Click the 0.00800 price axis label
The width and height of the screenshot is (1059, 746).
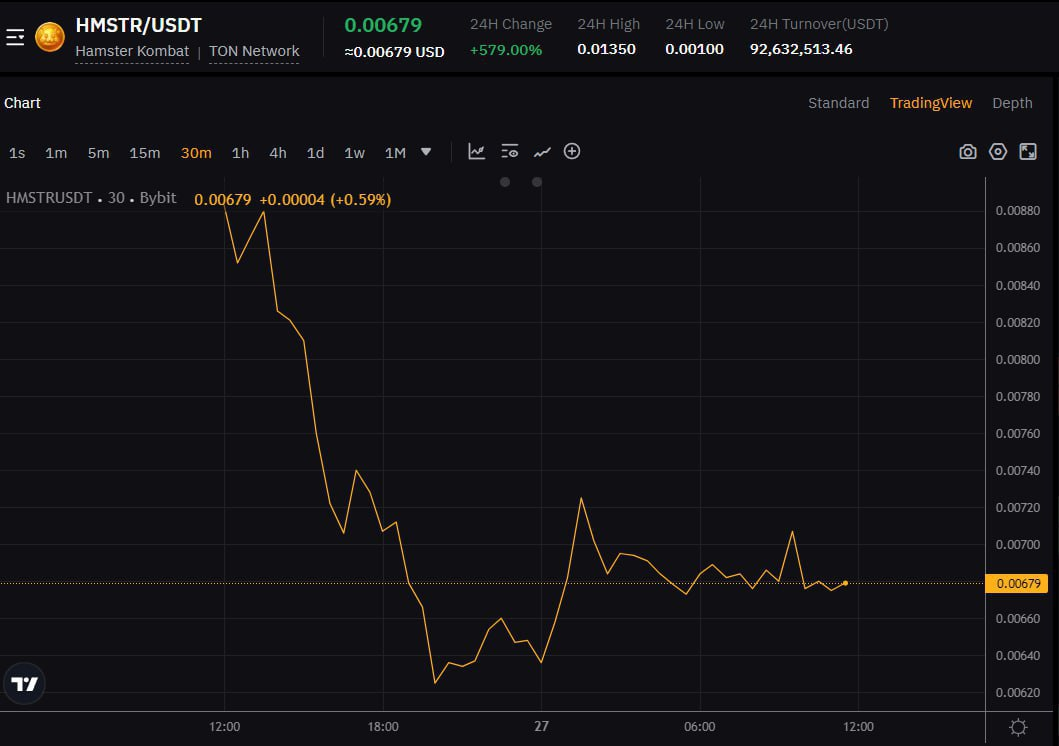pos(1017,360)
